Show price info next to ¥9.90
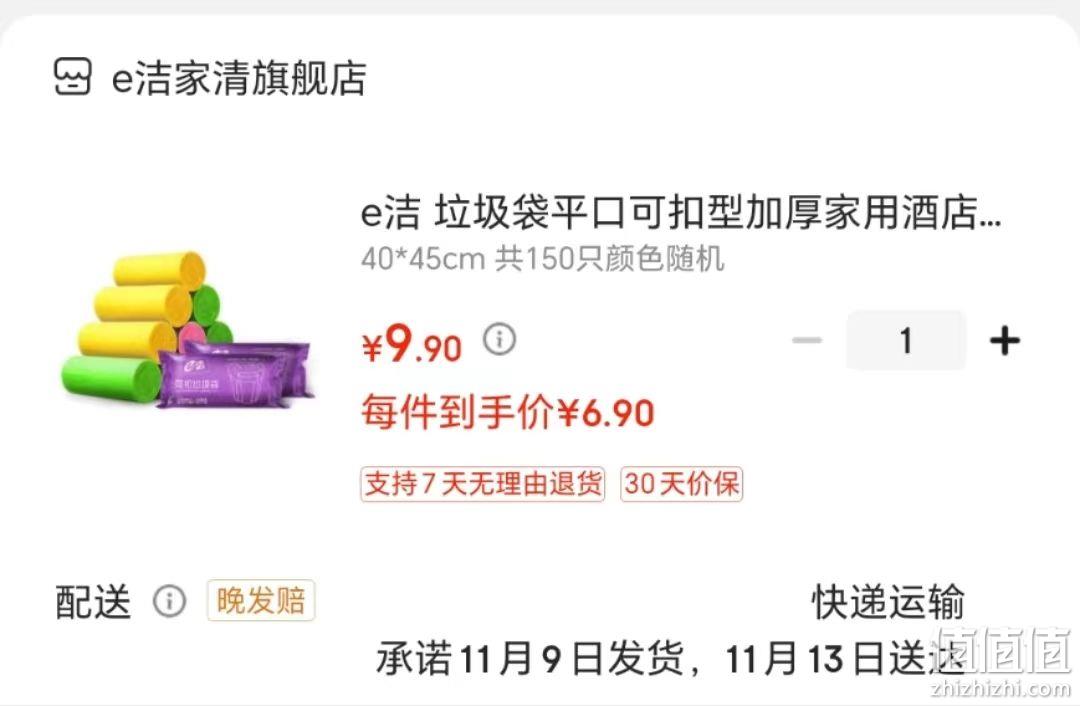The height and width of the screenshot is (706, 1080). 499,340
